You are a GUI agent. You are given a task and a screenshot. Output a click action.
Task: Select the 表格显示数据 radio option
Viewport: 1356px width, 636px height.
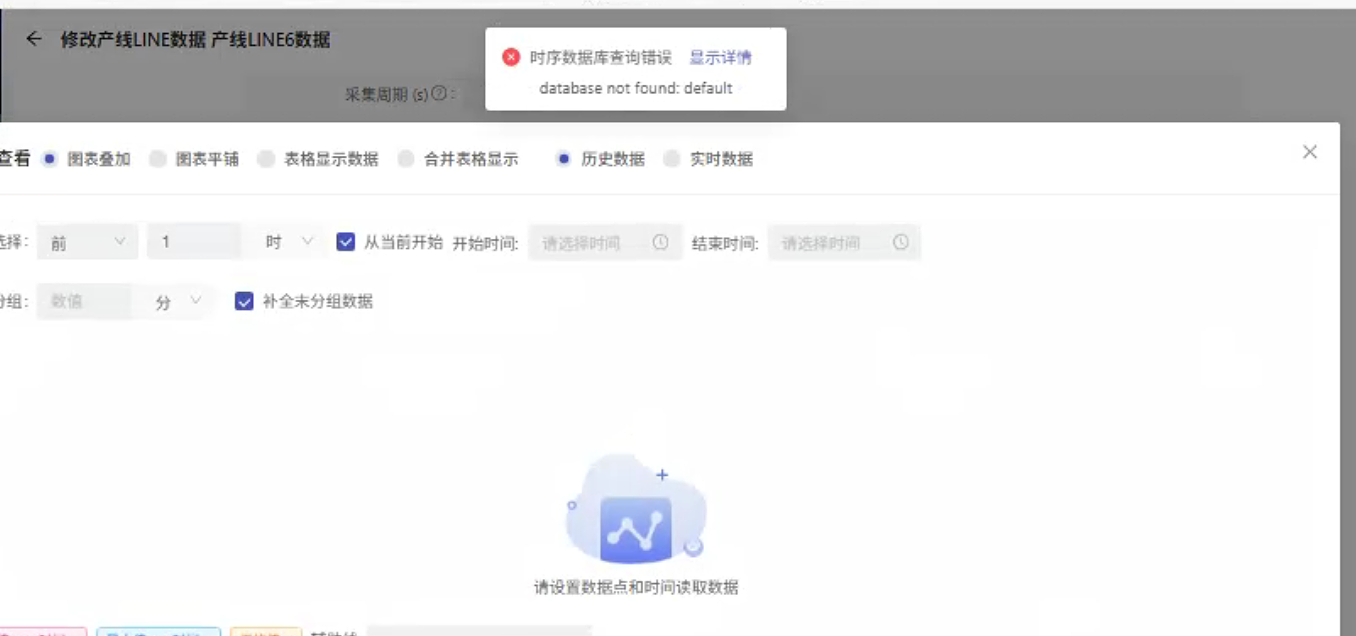point(266,159)
